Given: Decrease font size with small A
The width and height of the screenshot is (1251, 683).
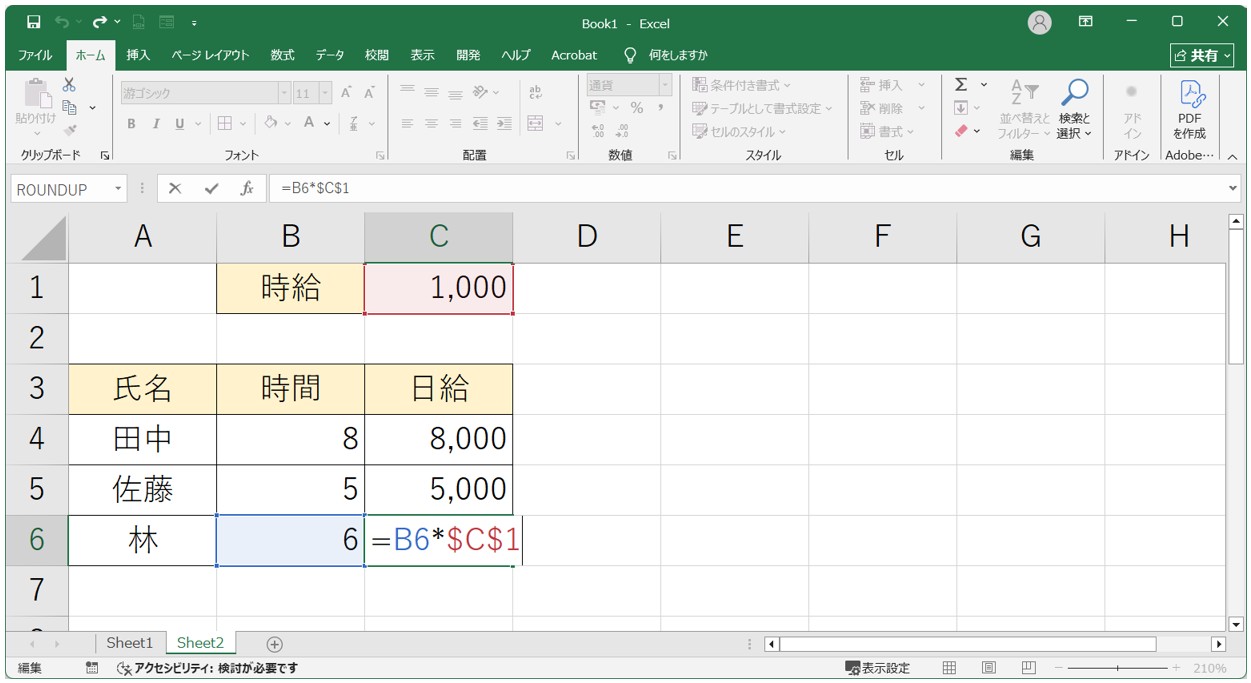Looking at the screenshot, I should coord(368,93).
